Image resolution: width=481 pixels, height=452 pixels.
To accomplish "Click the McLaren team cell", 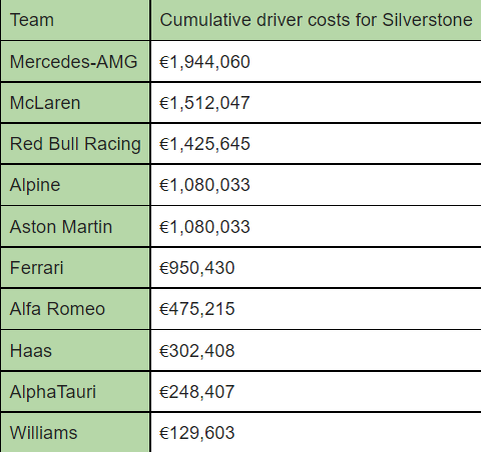I will [x=75, y=103].
